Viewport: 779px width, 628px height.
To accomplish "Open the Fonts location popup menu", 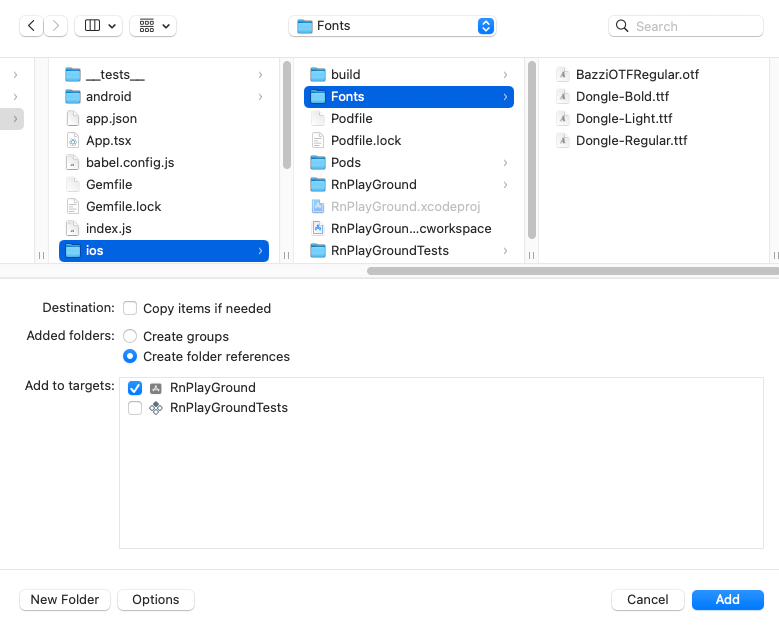I will pos(392,26).
